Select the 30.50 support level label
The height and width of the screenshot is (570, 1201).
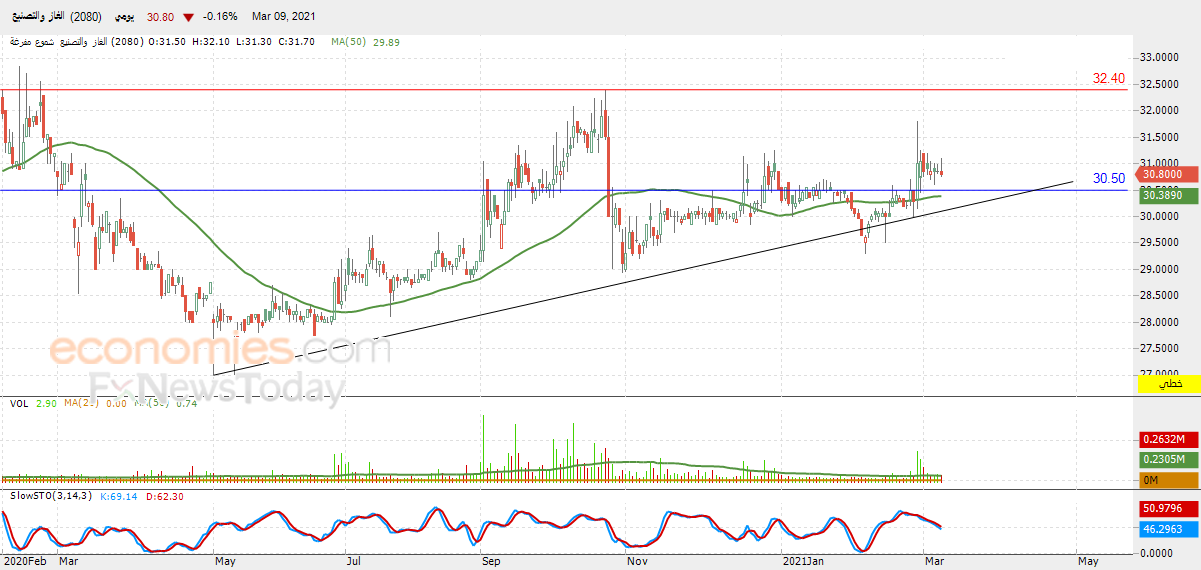tap(1109, 178)
